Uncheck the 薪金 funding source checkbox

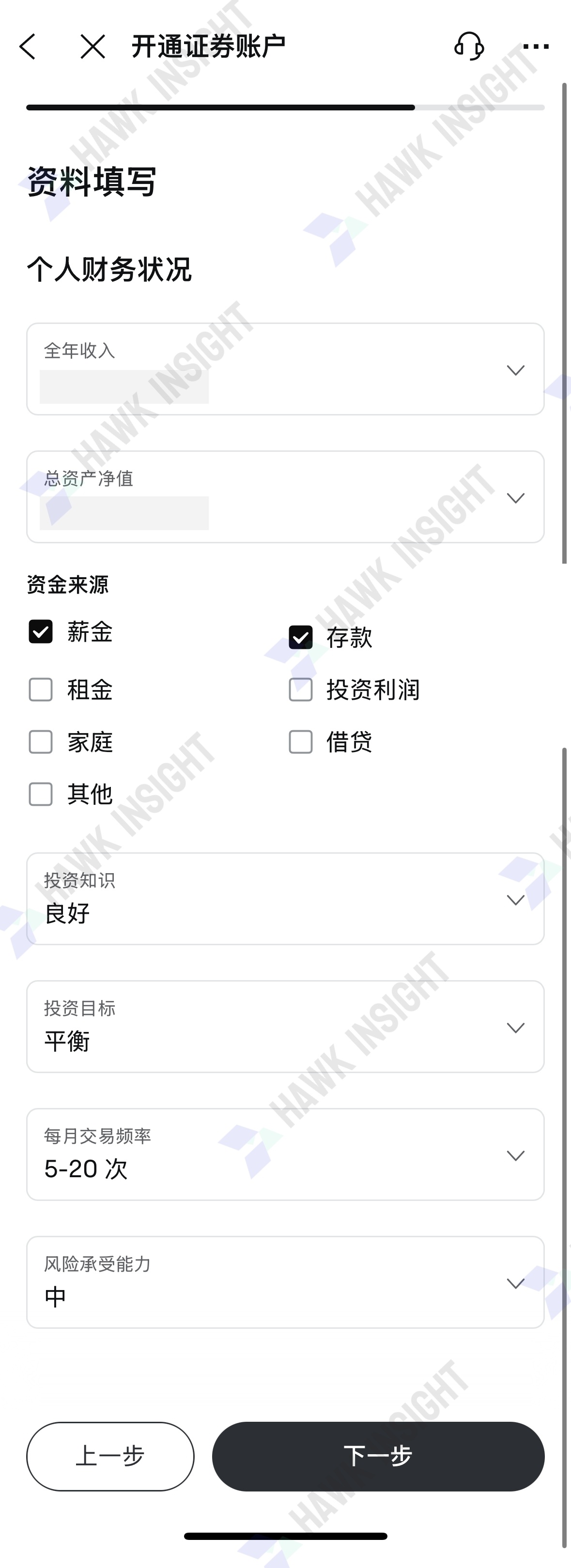41,631
